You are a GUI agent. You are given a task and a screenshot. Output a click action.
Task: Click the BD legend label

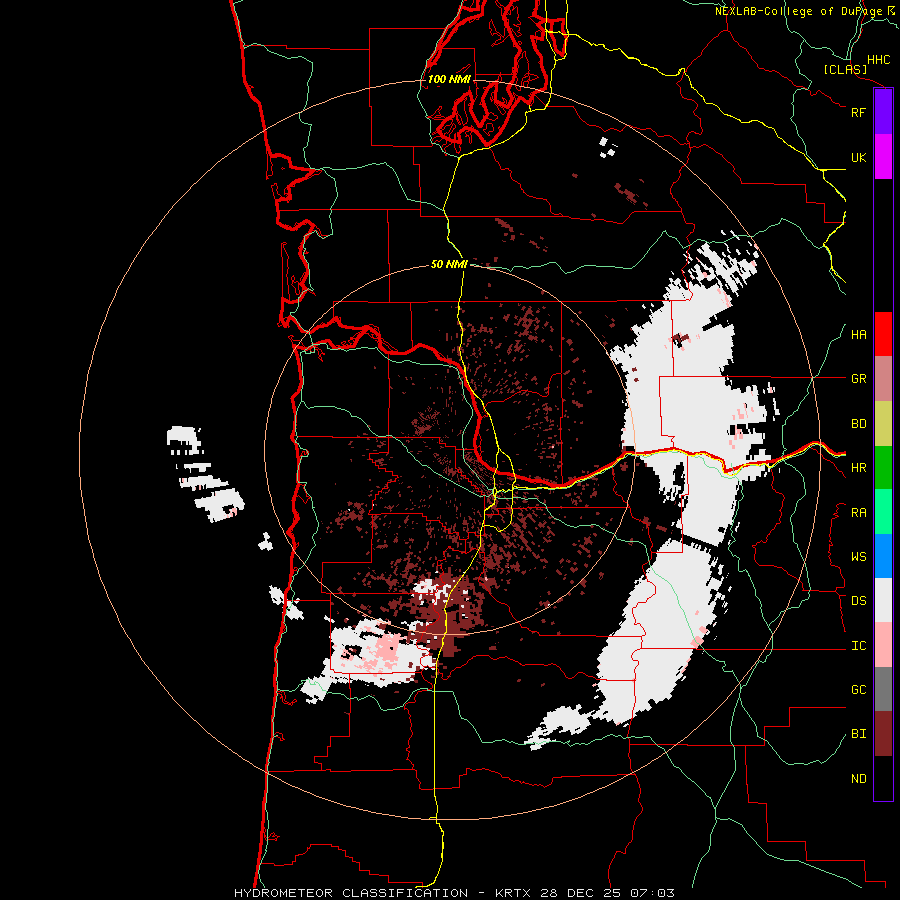click(859, 424)
